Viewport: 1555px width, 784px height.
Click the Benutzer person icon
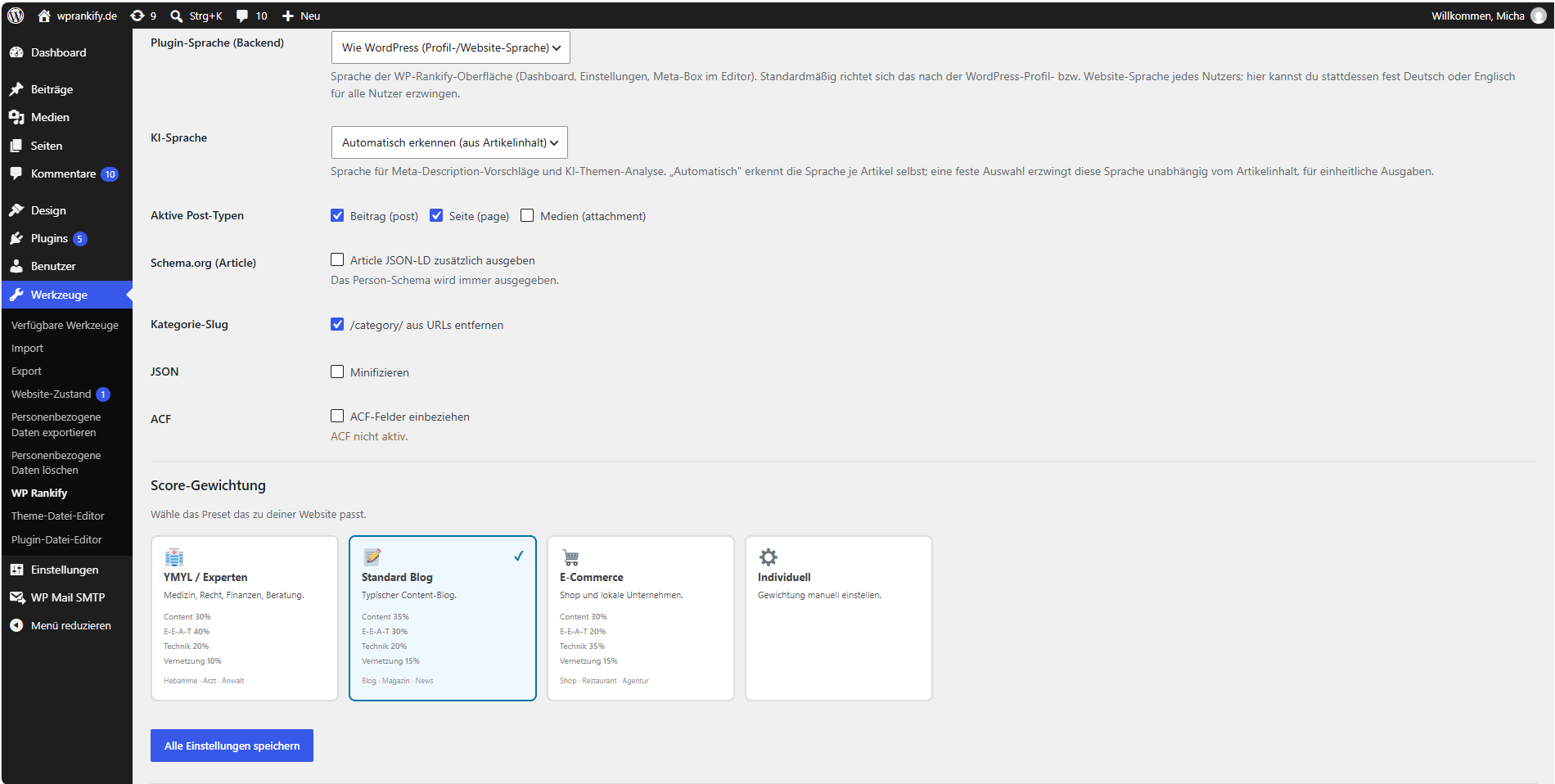[x=16, y=266]
